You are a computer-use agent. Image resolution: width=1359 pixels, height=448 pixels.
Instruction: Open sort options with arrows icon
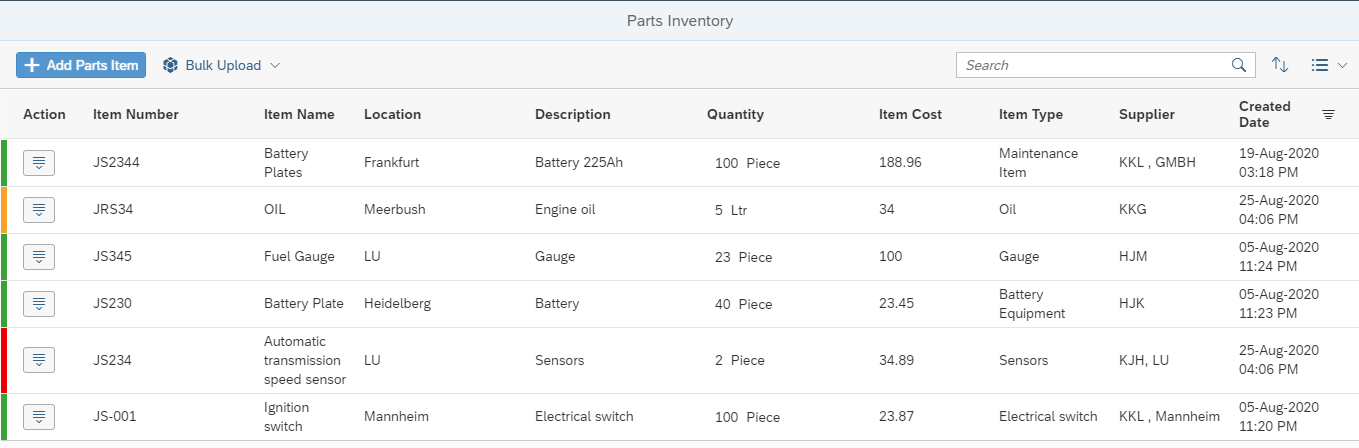click(x=1280, y=65)
